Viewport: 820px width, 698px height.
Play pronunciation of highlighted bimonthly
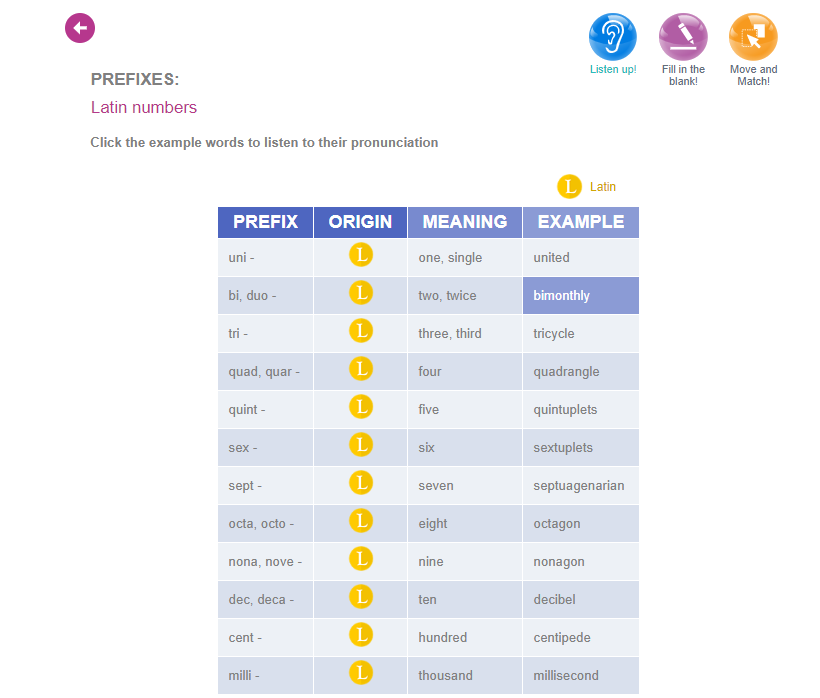[562, 296]
